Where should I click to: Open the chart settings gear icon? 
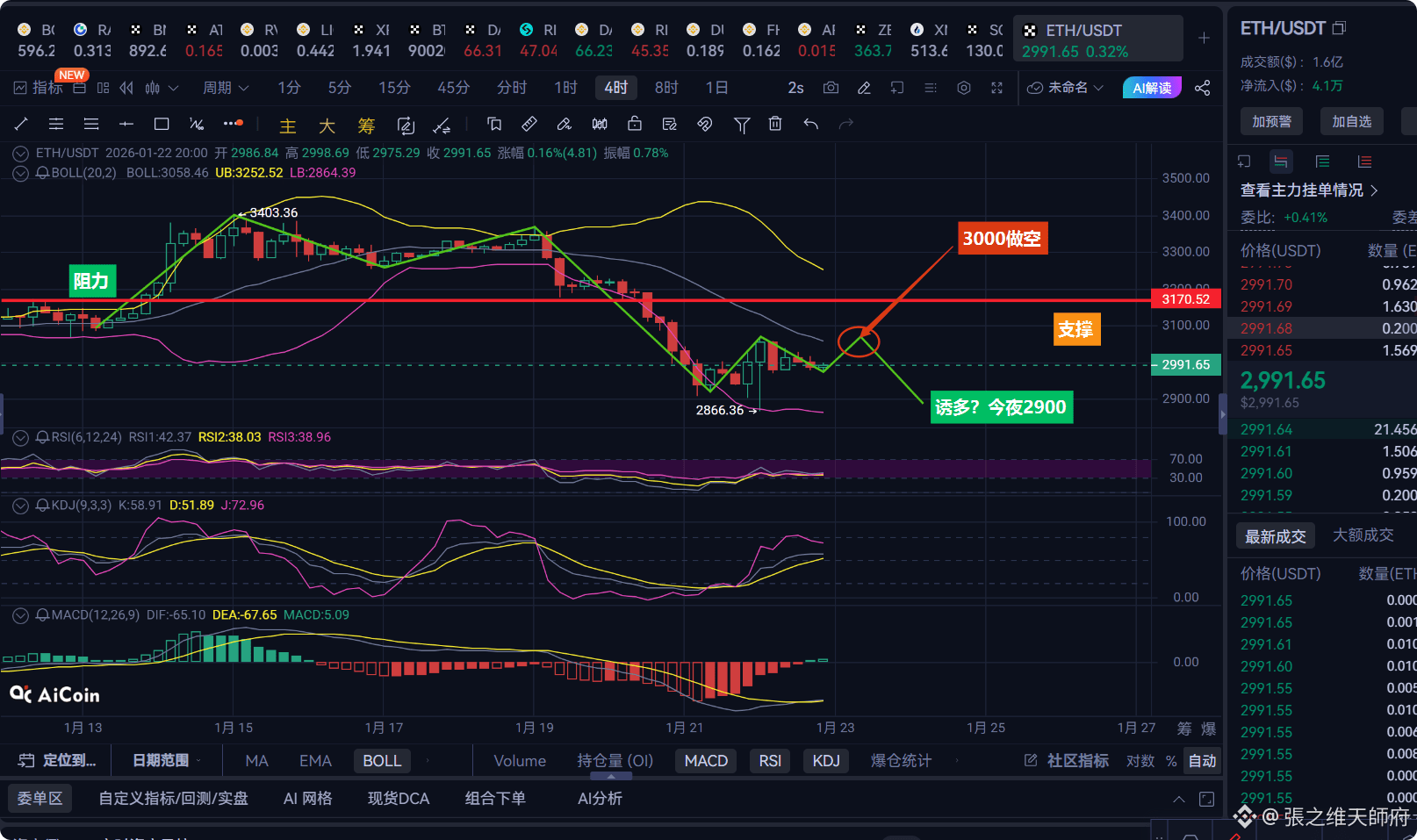[x=963, y=88]
